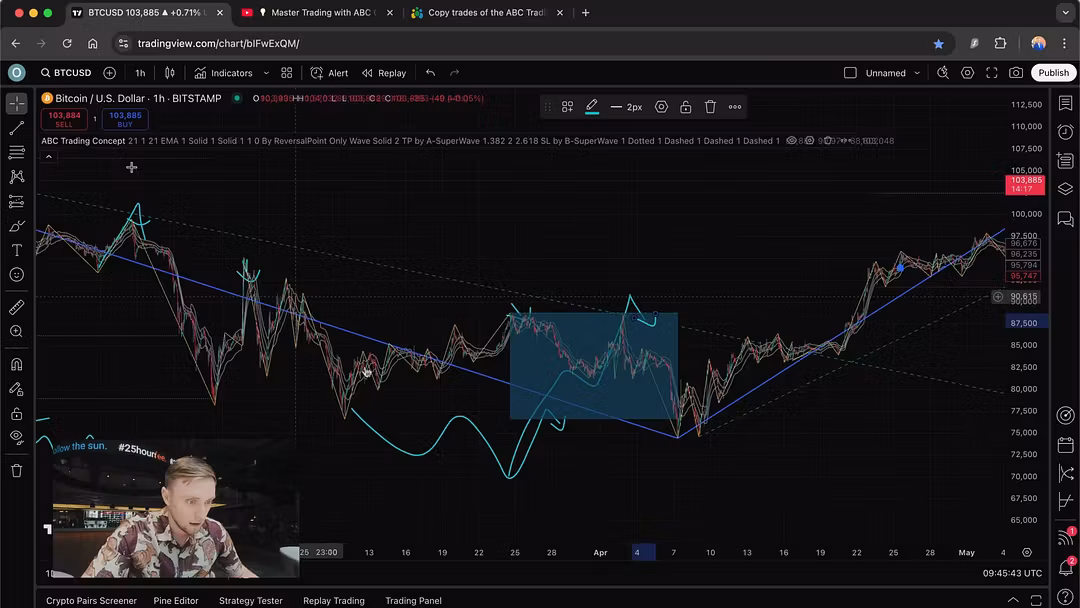Click the brush drawing tool
Screen dimensions: 1080x608
[17, 226]
